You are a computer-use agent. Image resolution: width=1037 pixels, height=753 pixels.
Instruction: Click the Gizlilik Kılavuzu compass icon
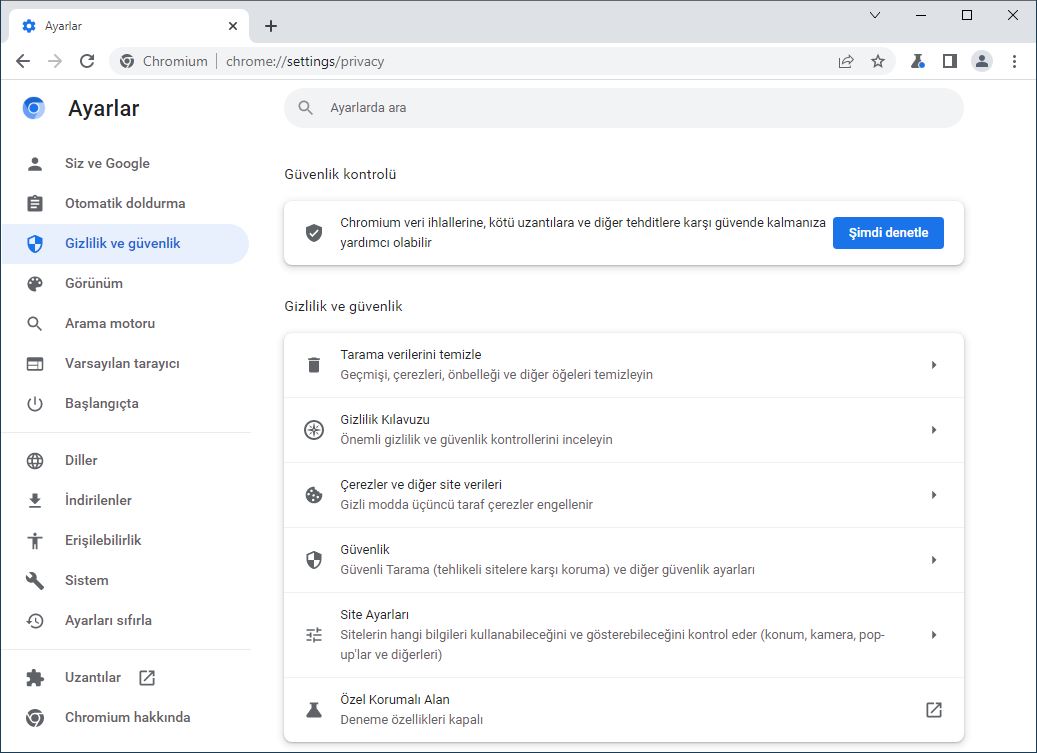pos(313,430)
